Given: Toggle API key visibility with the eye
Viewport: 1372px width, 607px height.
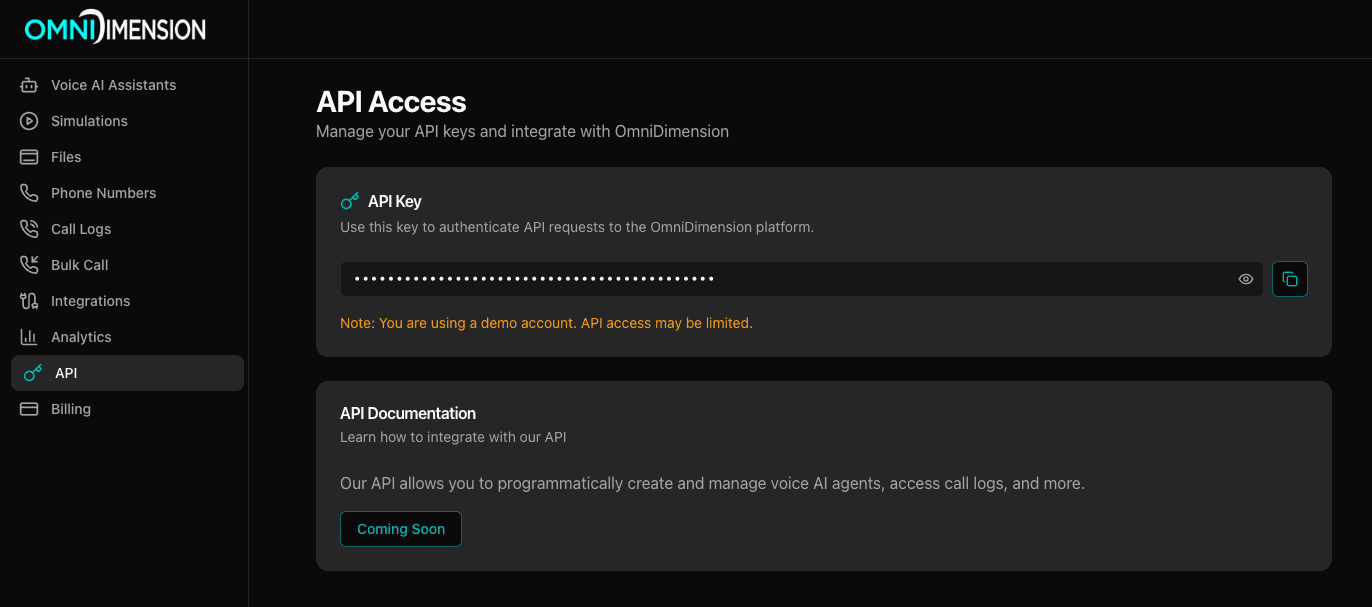Looking at the screenshot, I should pos(1245,279).
